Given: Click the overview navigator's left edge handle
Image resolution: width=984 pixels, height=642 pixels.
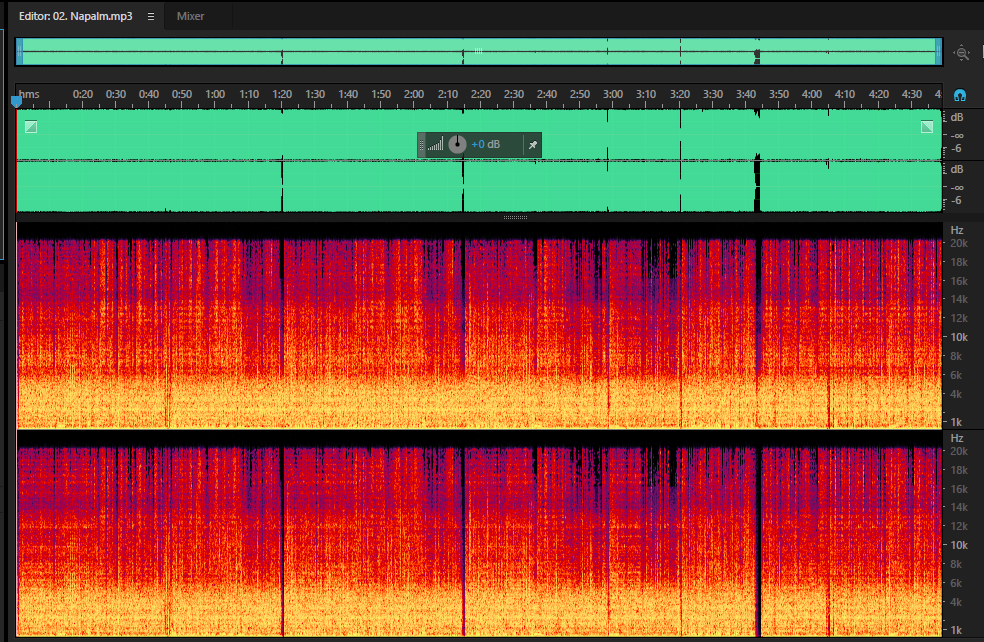Looking at the screenshot, I should coord(19,51).
